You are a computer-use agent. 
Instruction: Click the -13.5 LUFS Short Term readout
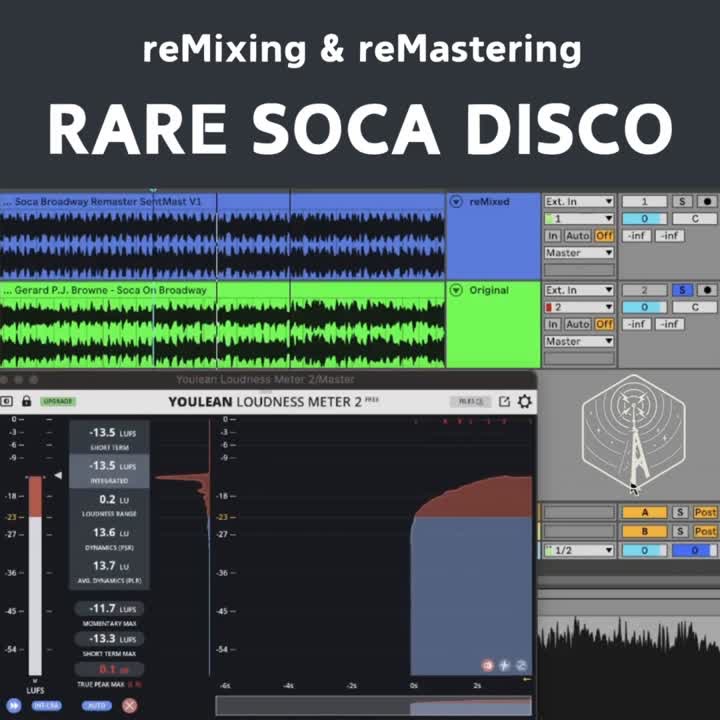(x=109, y=438)
